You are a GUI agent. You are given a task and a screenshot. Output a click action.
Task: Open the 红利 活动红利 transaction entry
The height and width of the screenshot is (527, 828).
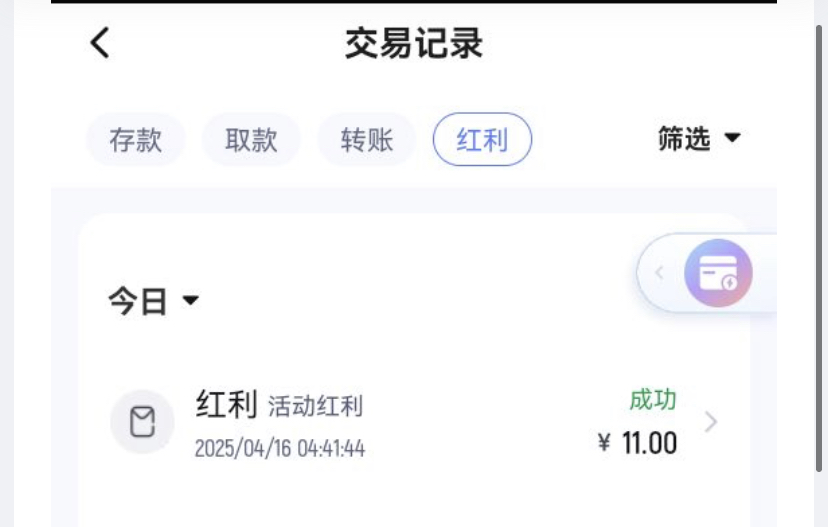point(414,422)
